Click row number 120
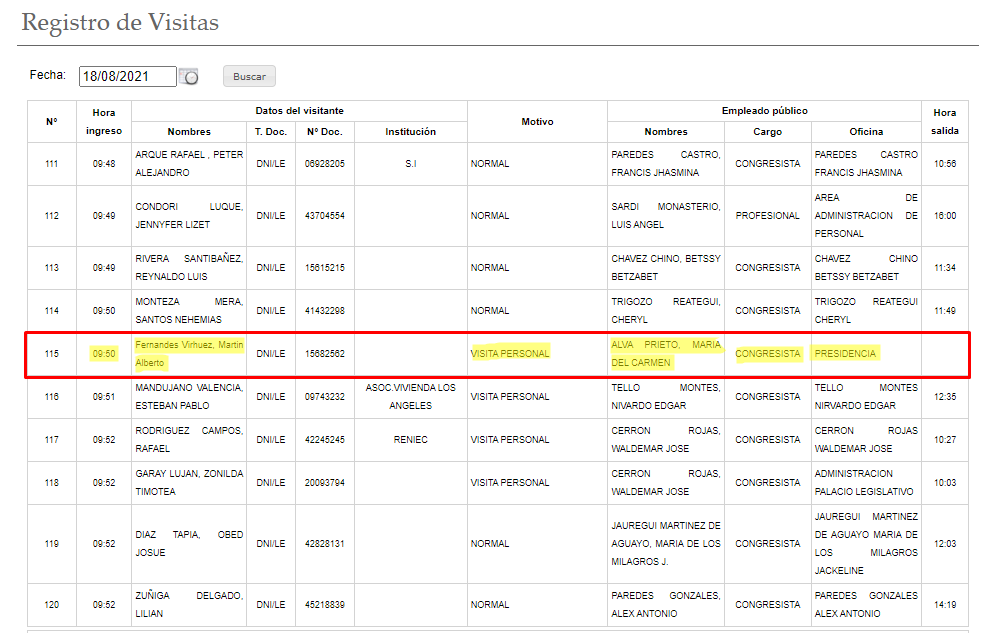 52,605
